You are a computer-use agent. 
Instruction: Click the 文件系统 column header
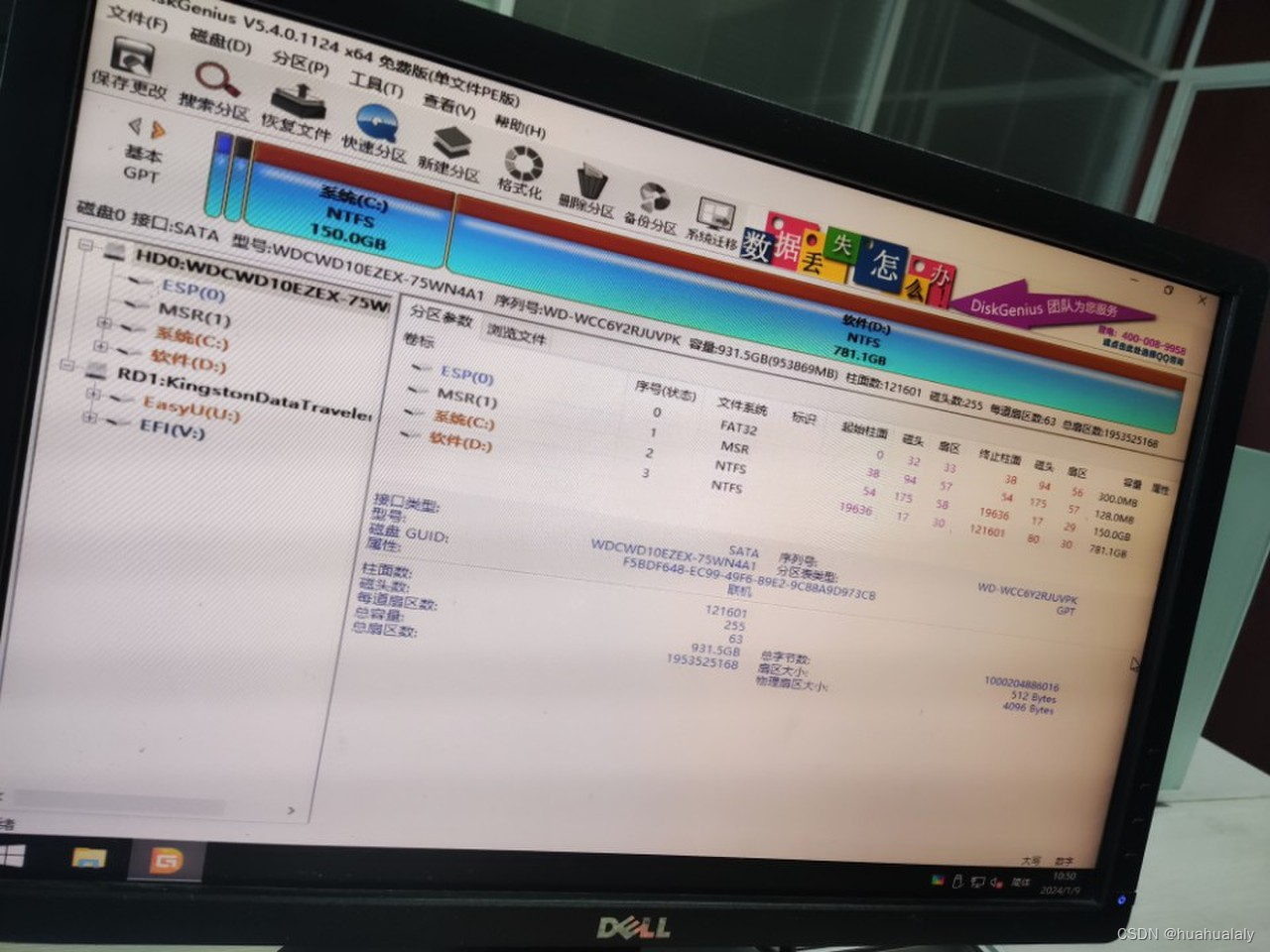[742, 408]
